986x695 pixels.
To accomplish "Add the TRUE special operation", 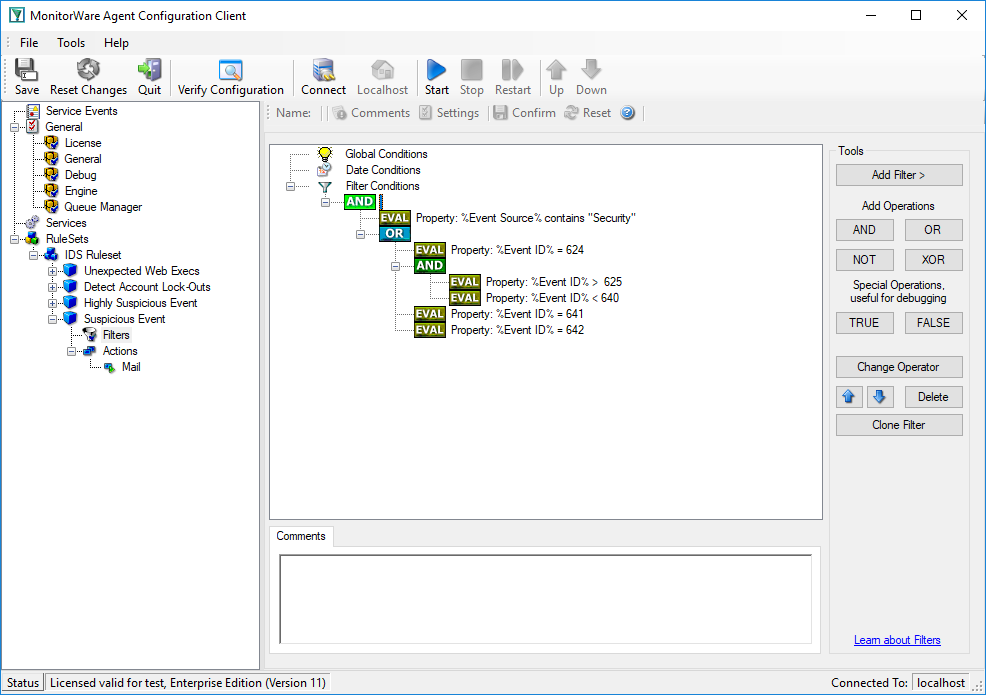I will [864, 323].
